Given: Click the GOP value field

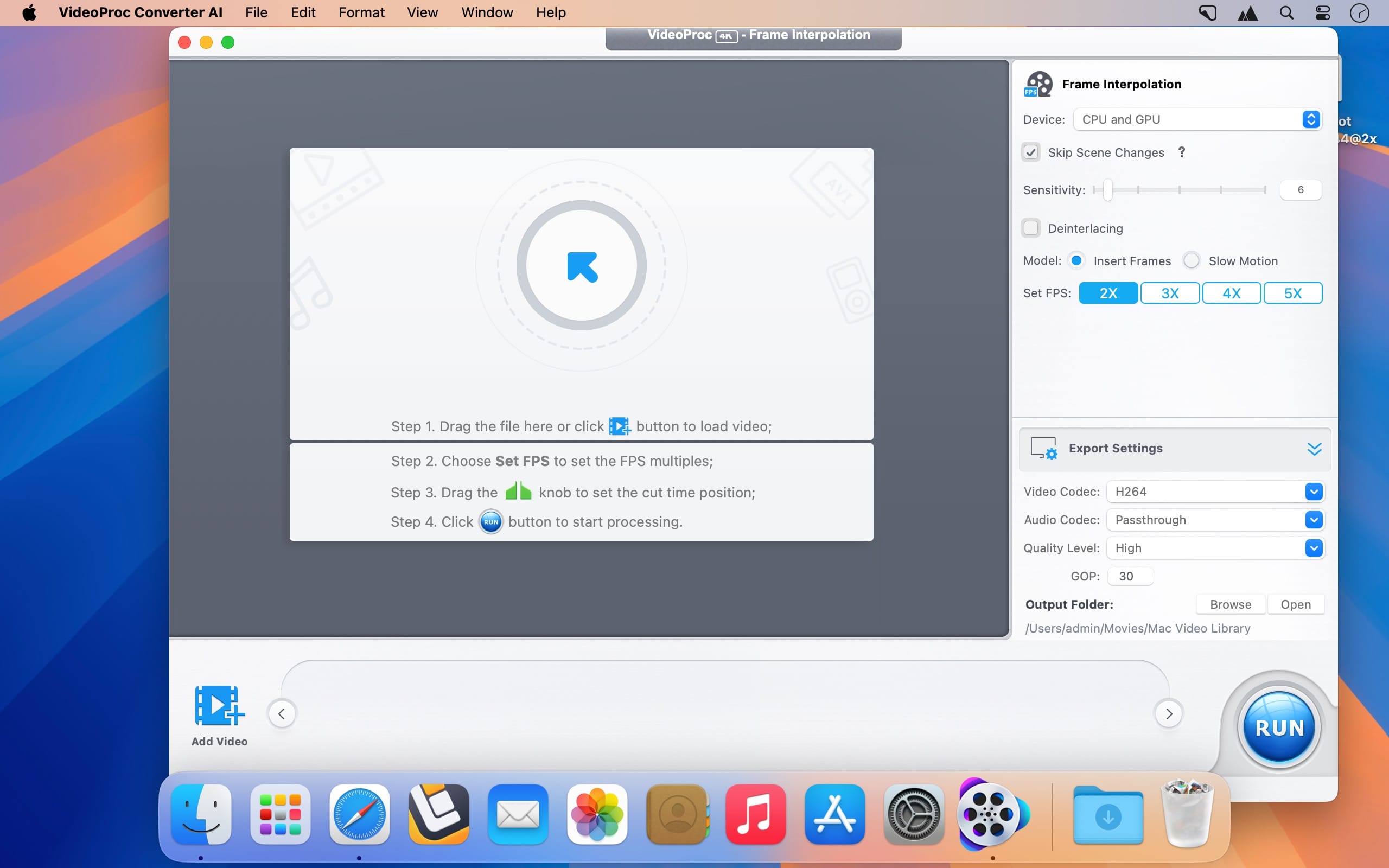Looking at the screenshot, I should click(1129, 576).
